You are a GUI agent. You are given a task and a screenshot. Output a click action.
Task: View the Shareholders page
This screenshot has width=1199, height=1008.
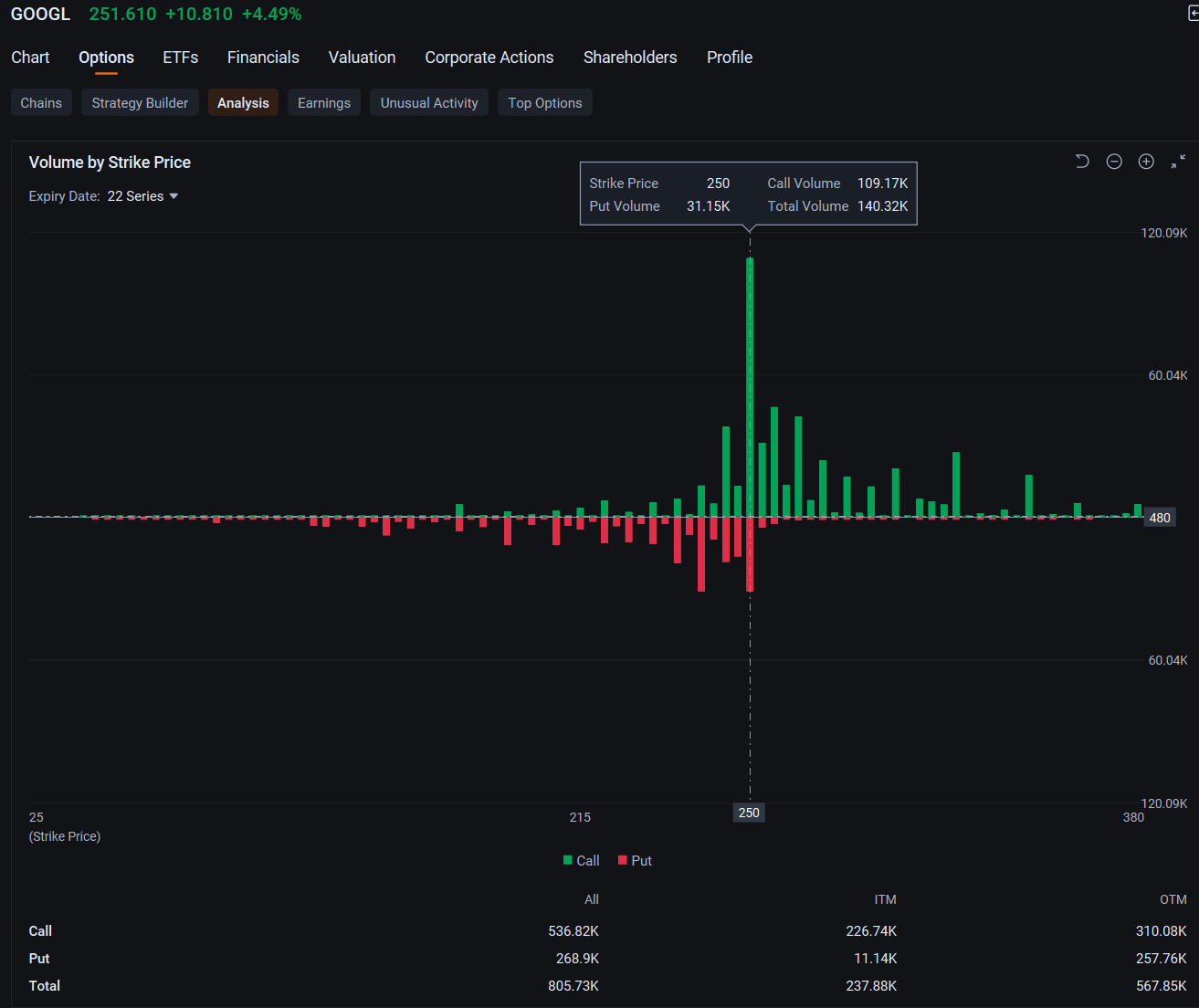tap(630, 57)
